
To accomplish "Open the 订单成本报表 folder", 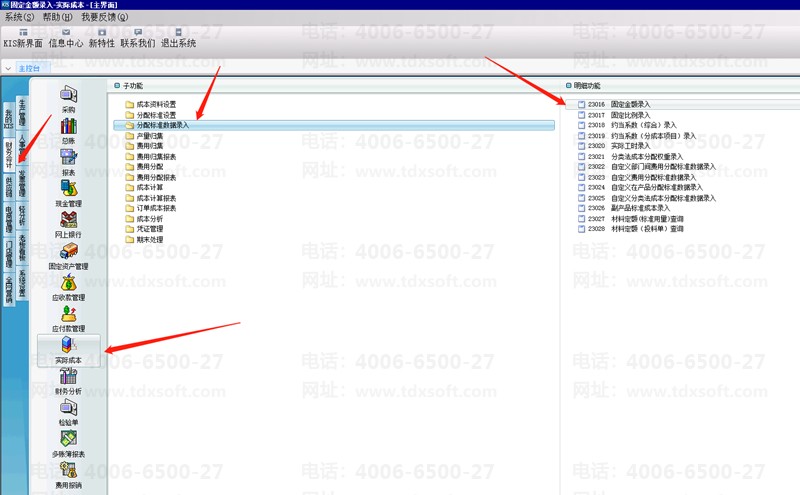I will [x=151, y=208].
